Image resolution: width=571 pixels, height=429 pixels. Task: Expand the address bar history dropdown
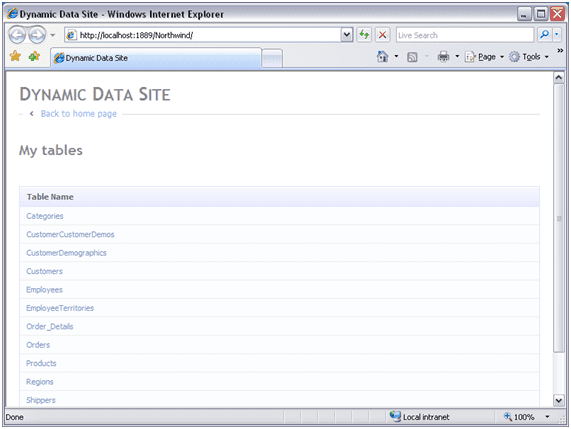(347, 35)
